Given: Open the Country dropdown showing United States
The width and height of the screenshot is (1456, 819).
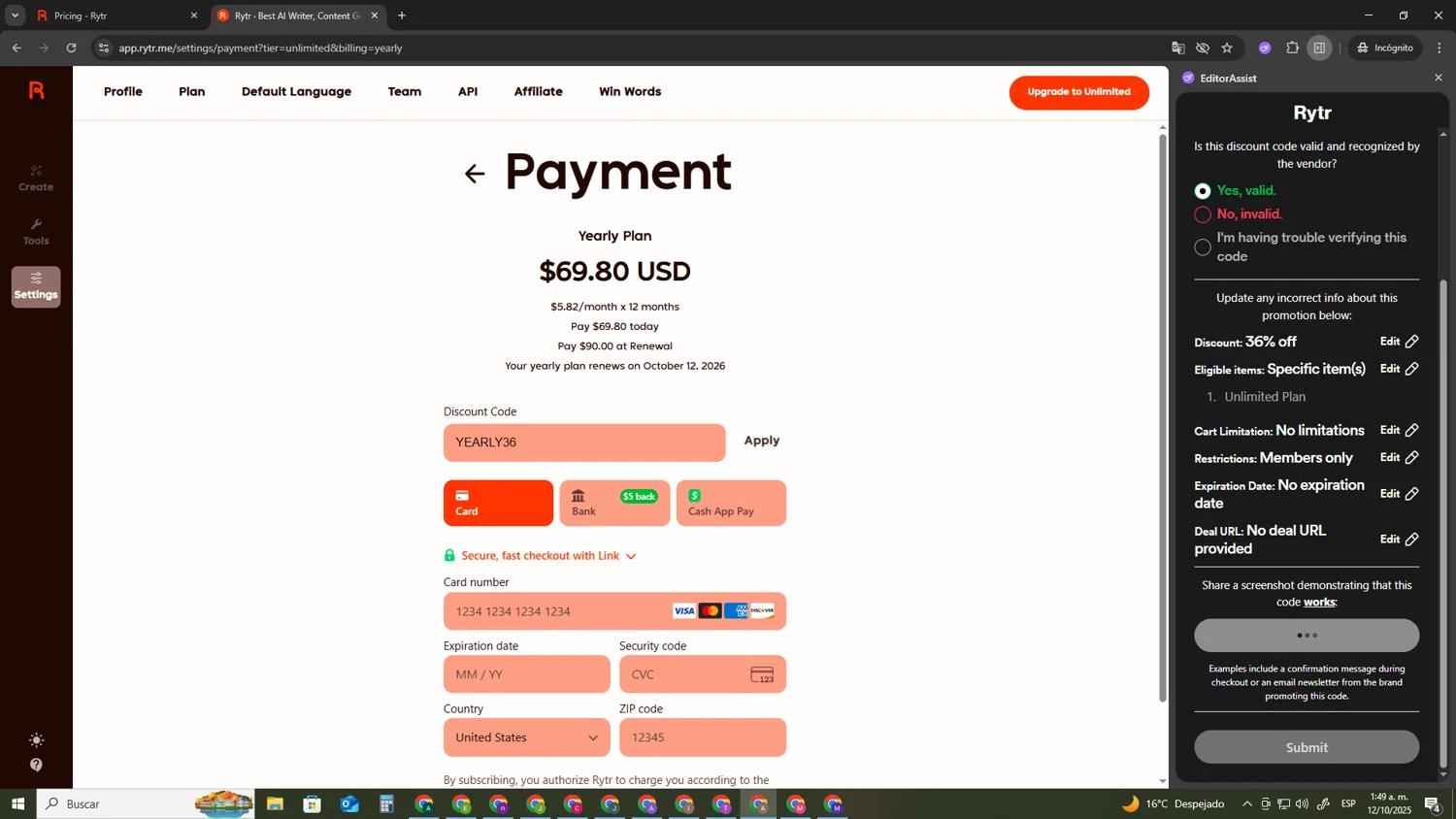Looking at the screenshot, I should point(527,737).
